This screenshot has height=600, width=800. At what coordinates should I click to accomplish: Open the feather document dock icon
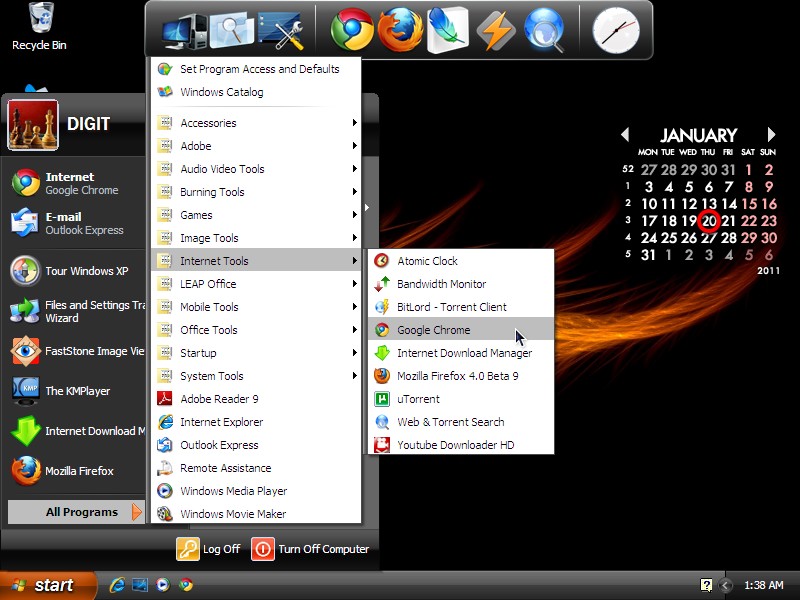(447, 30)
